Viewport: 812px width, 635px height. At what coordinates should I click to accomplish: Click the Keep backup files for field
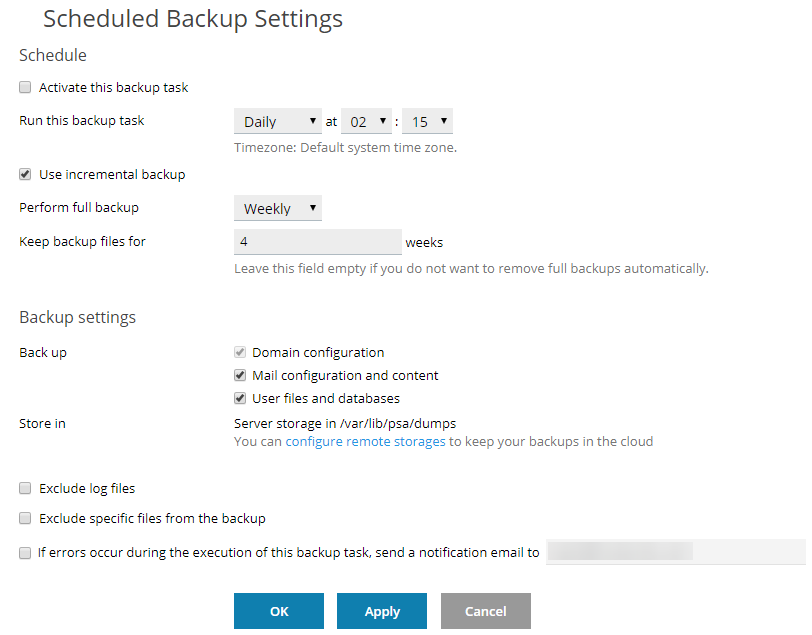point(317,242)
